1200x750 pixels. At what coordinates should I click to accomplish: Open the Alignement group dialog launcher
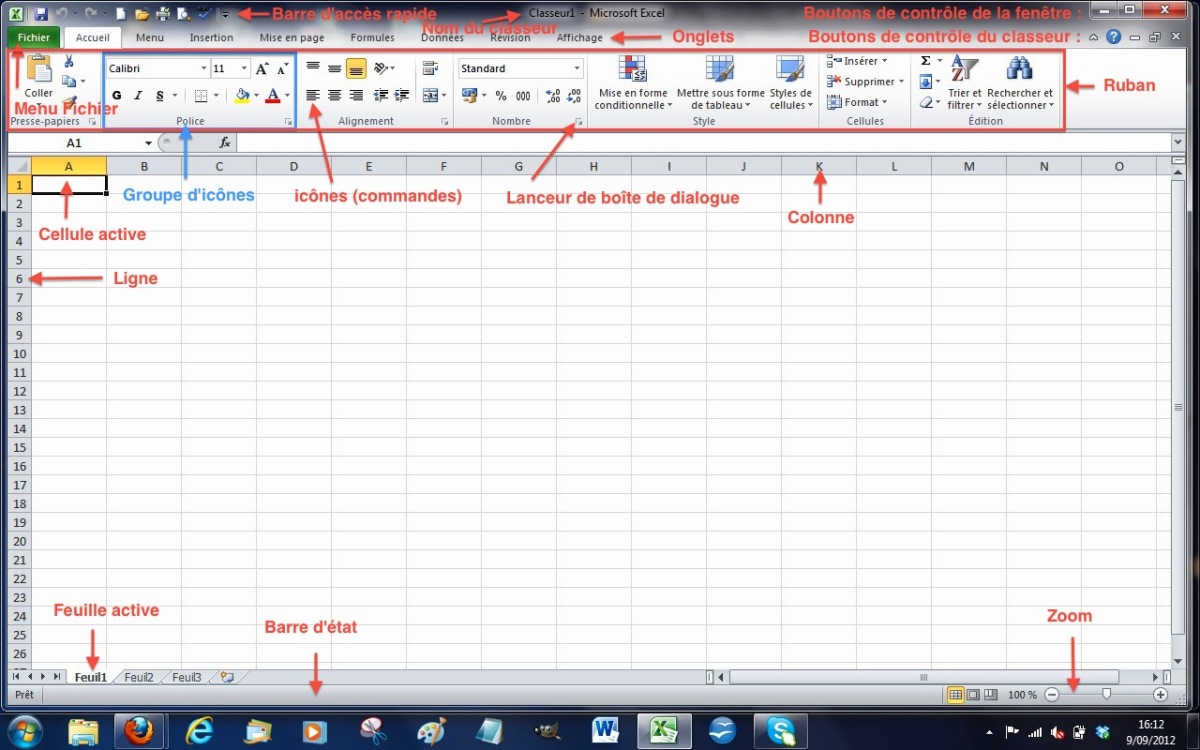pos(444,122)
